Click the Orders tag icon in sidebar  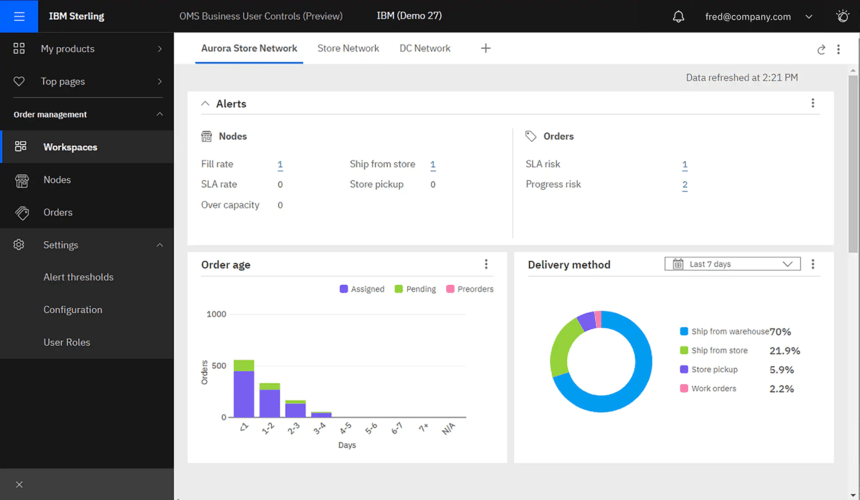(x=22, y=212)
